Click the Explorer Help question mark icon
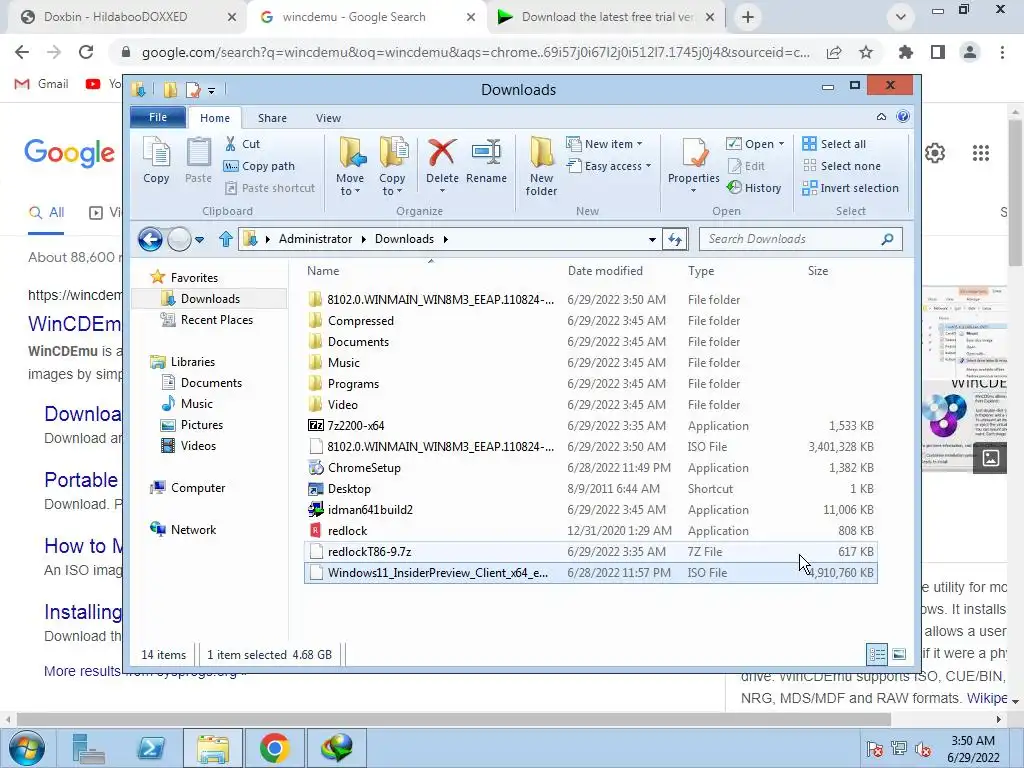This screenshot has height=768, width=1024. click(903, 116)
